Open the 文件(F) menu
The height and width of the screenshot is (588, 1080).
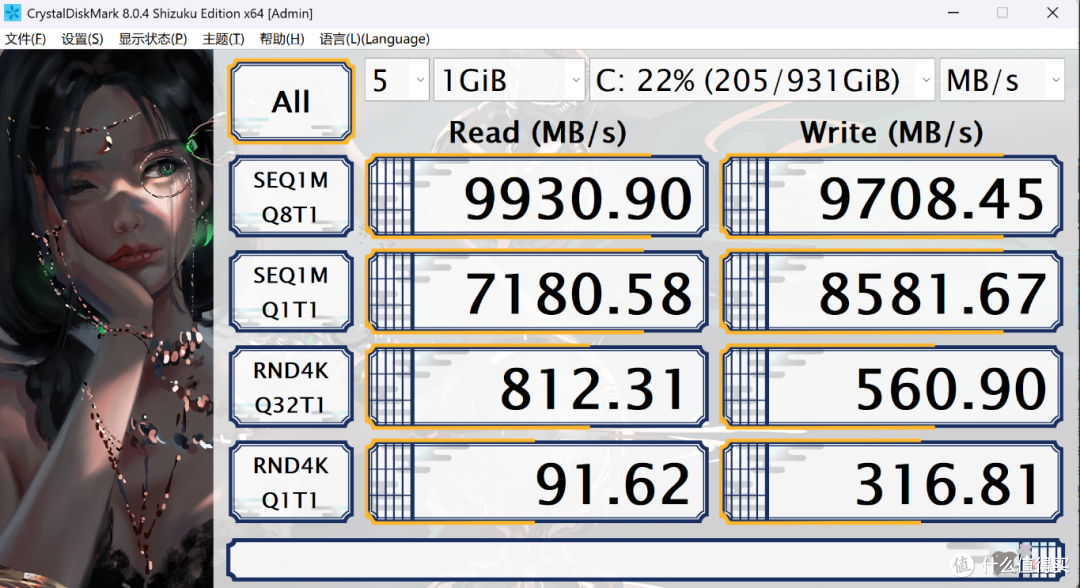(25, 39)
